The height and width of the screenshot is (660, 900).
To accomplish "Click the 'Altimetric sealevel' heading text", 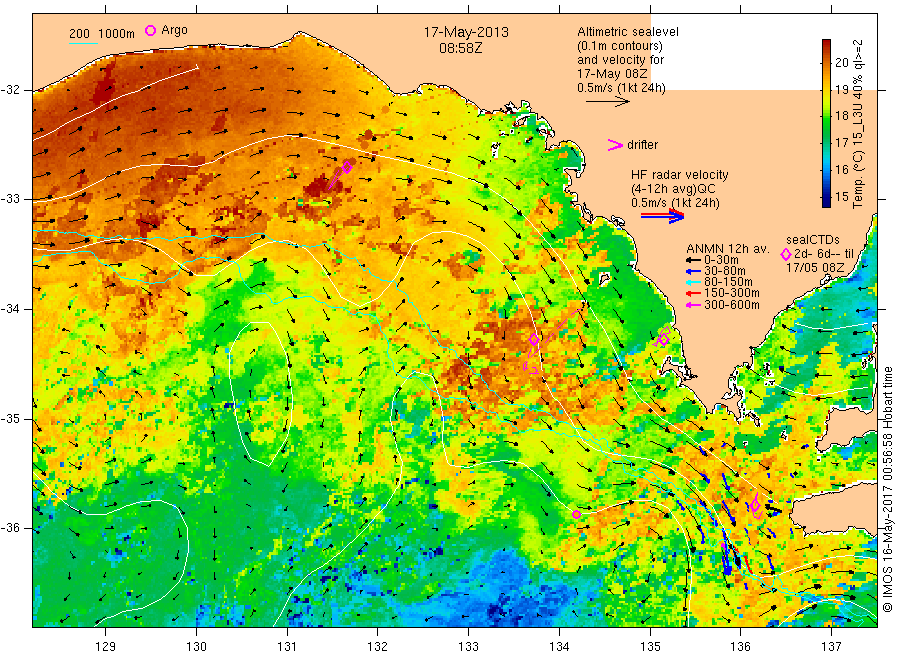I will coord(628,32).
